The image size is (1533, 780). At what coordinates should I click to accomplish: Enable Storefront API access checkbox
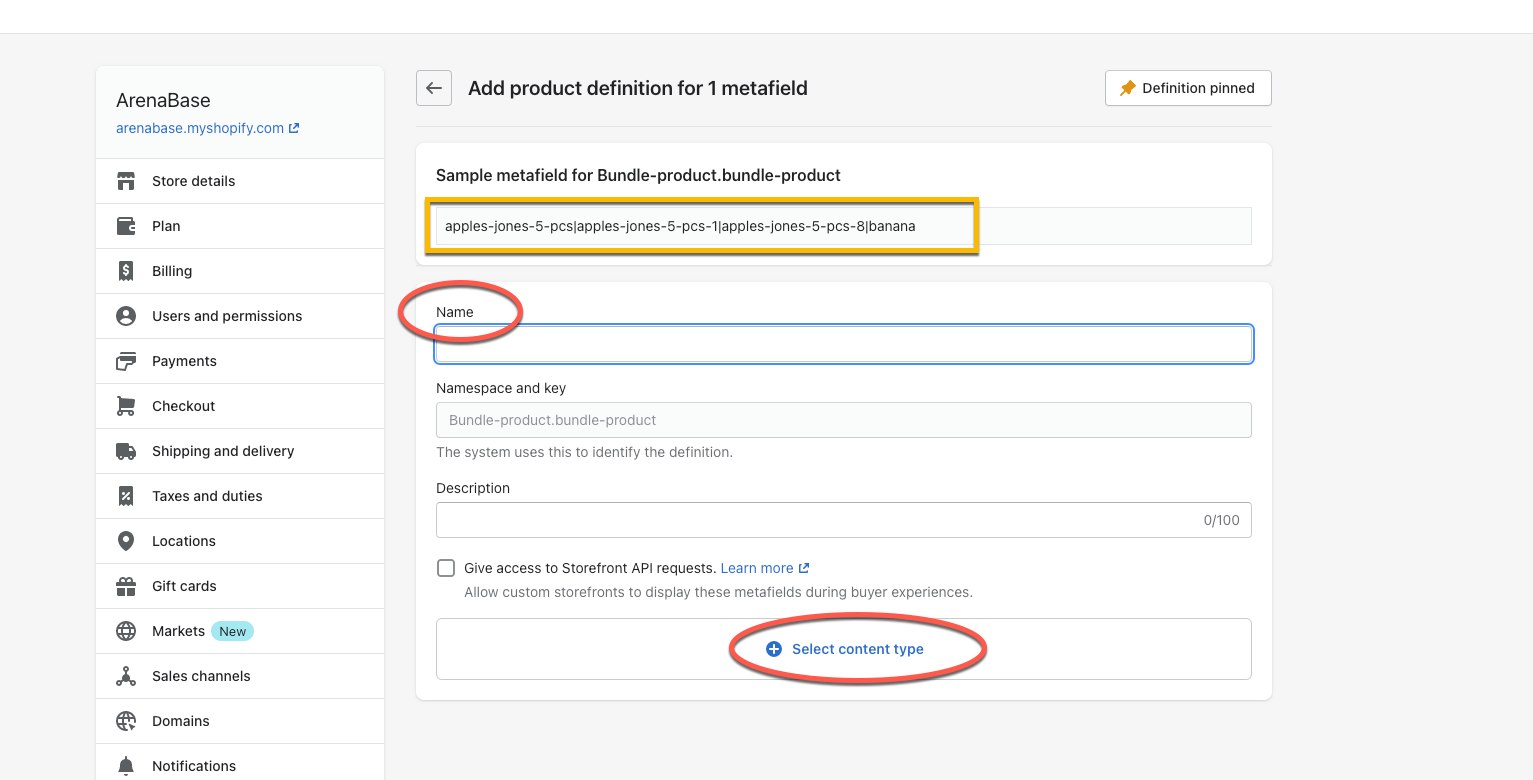click(x=446, y=568)
